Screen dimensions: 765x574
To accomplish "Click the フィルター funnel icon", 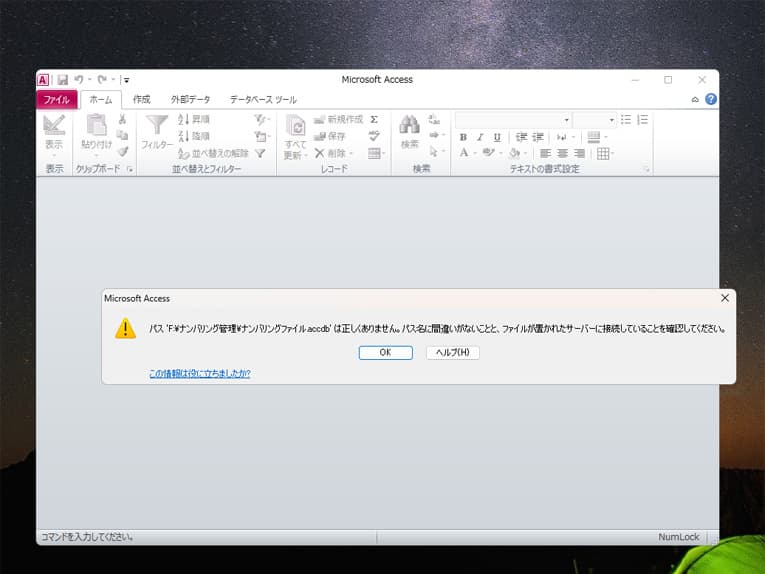I will click(157, 125).
